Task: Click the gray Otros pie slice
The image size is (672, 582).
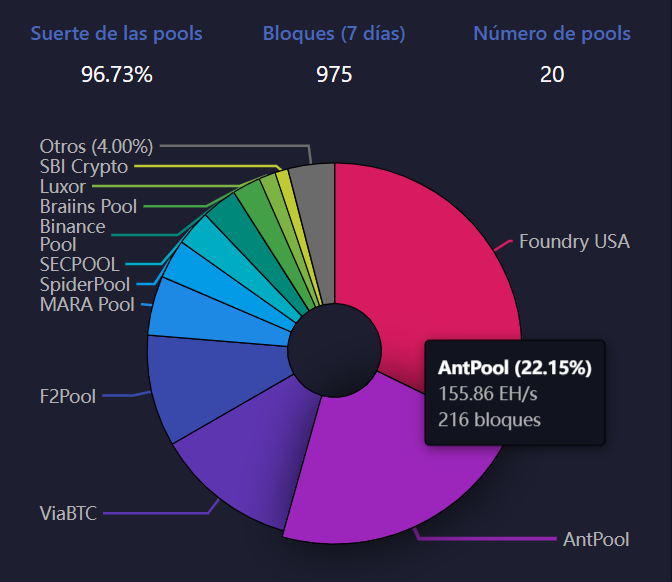Action: 317,231
